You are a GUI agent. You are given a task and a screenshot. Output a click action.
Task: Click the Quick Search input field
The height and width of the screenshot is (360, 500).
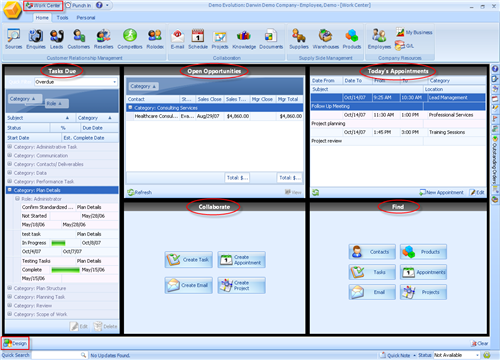(x=59, y=355)
